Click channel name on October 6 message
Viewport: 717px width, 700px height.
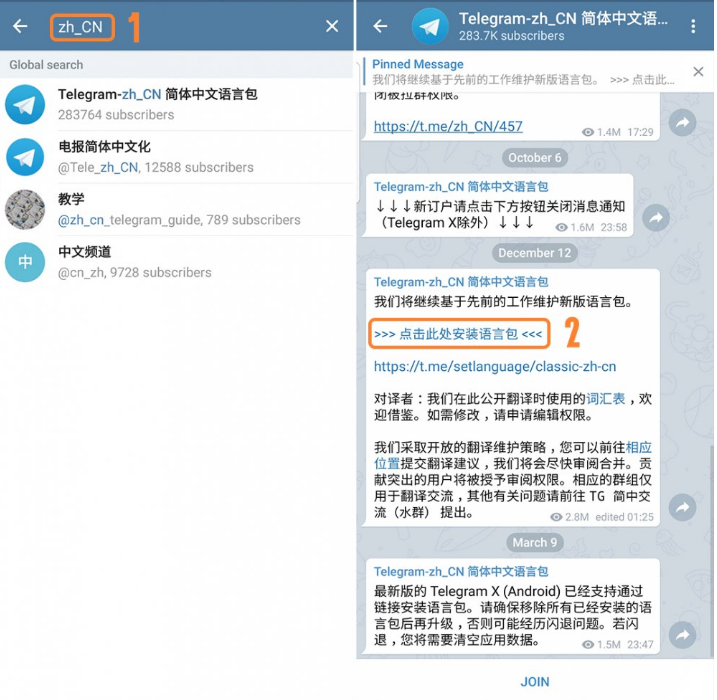[x=461, y=187]
